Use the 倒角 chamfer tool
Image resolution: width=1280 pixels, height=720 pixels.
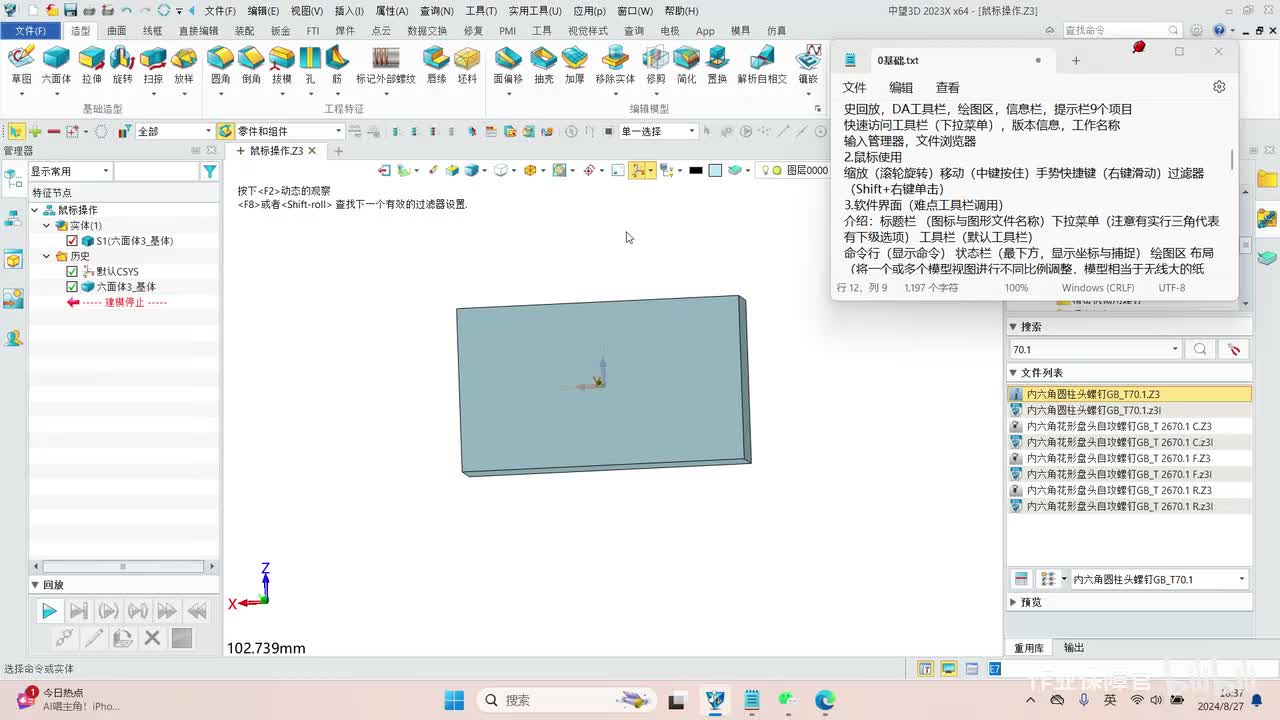[251, 64]
